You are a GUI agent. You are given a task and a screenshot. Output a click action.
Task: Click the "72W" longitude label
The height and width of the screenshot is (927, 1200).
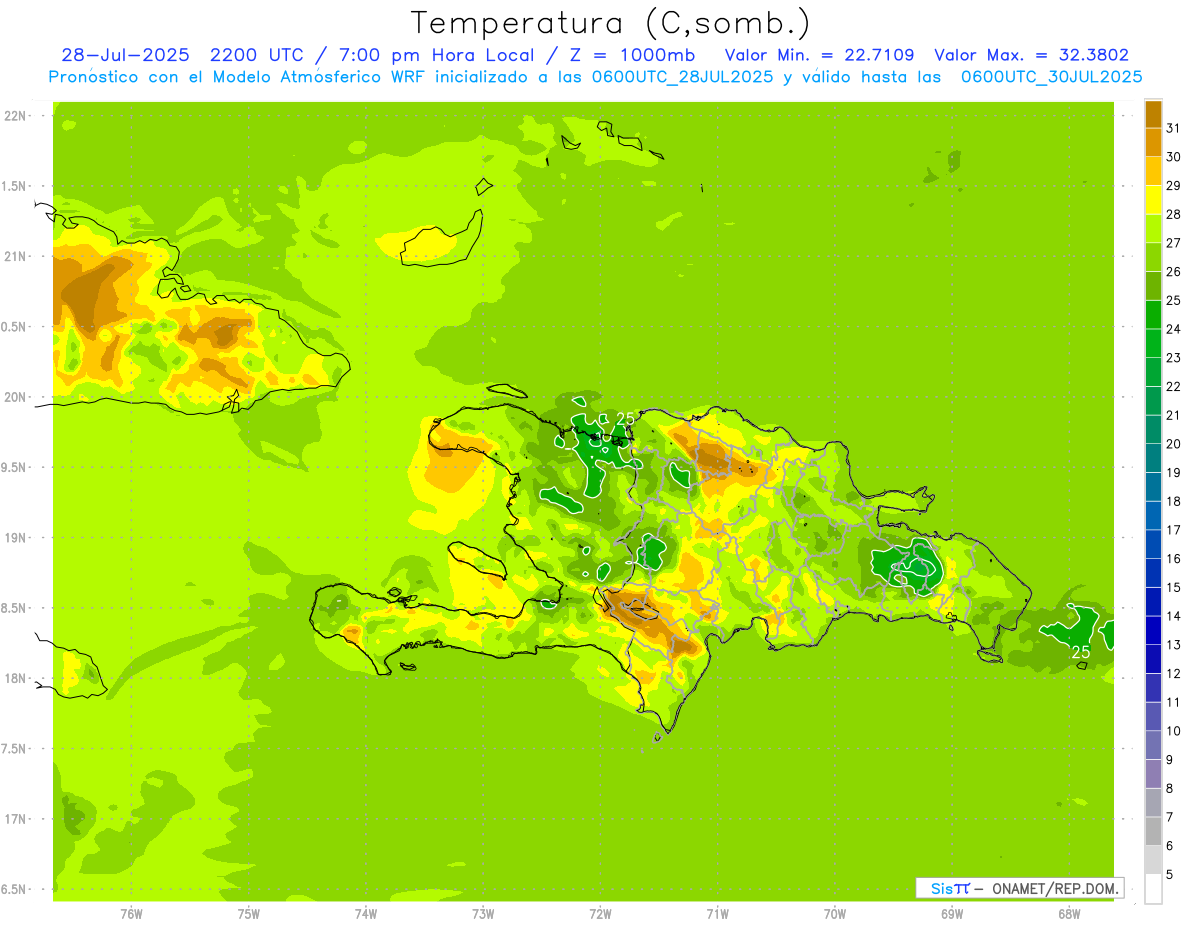[x=600, y=913]
